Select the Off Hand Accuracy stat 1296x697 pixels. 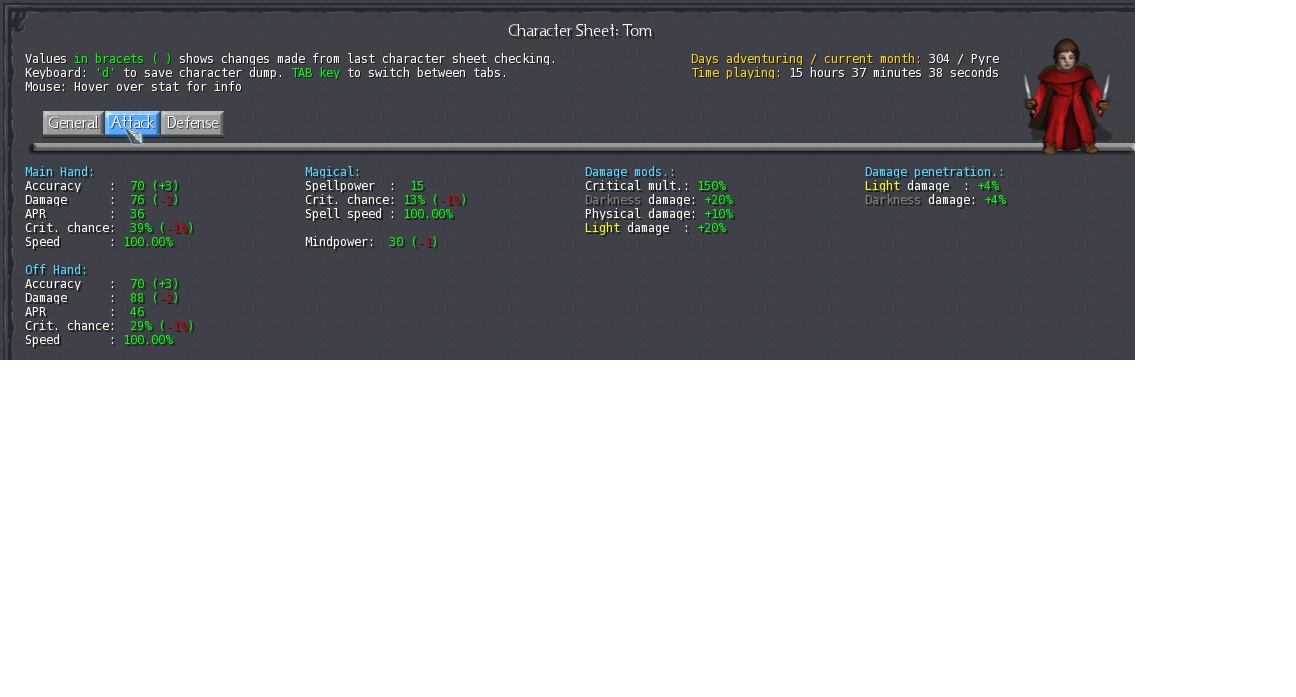[x=101, y=284]
